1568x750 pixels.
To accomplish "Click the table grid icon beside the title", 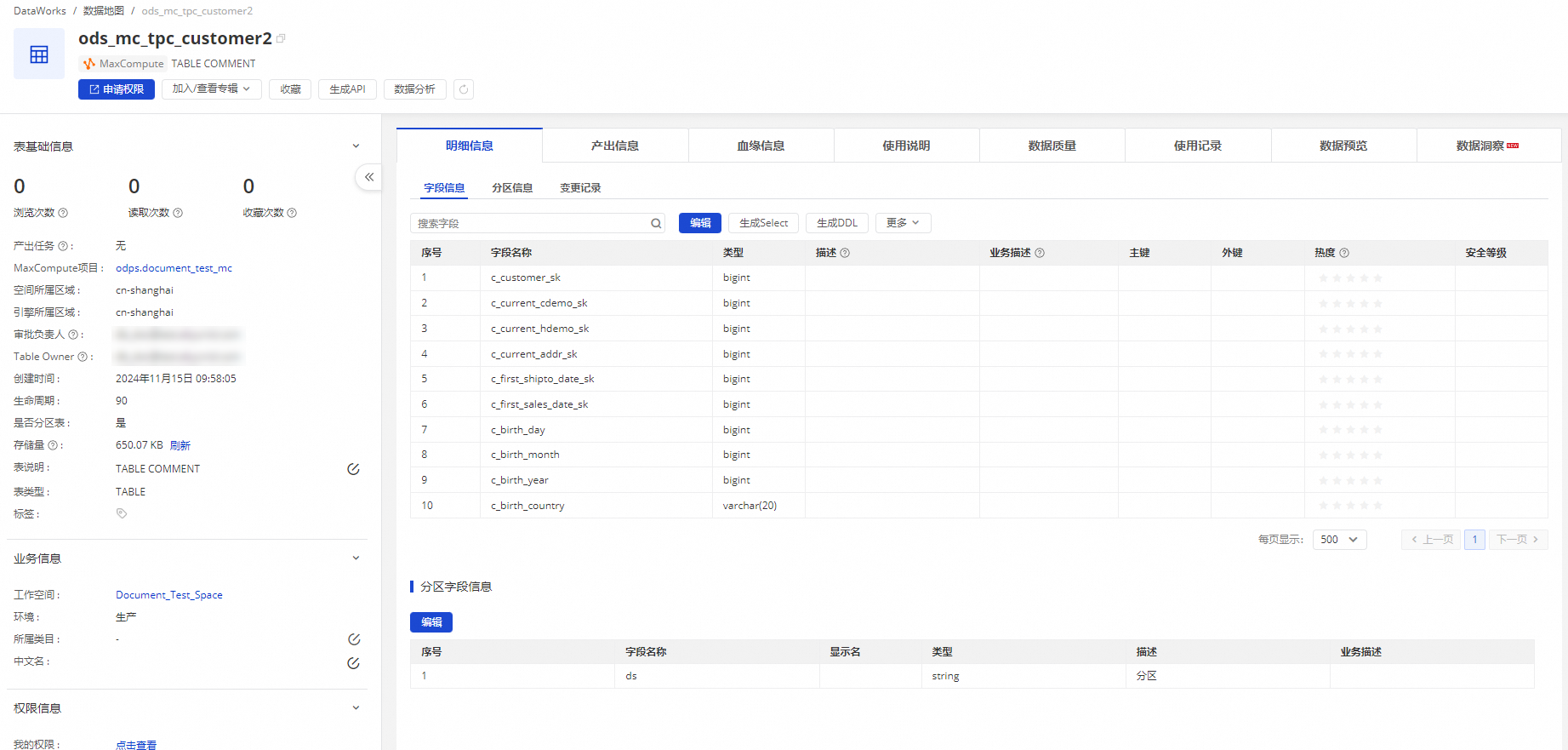I will (39, 54).
